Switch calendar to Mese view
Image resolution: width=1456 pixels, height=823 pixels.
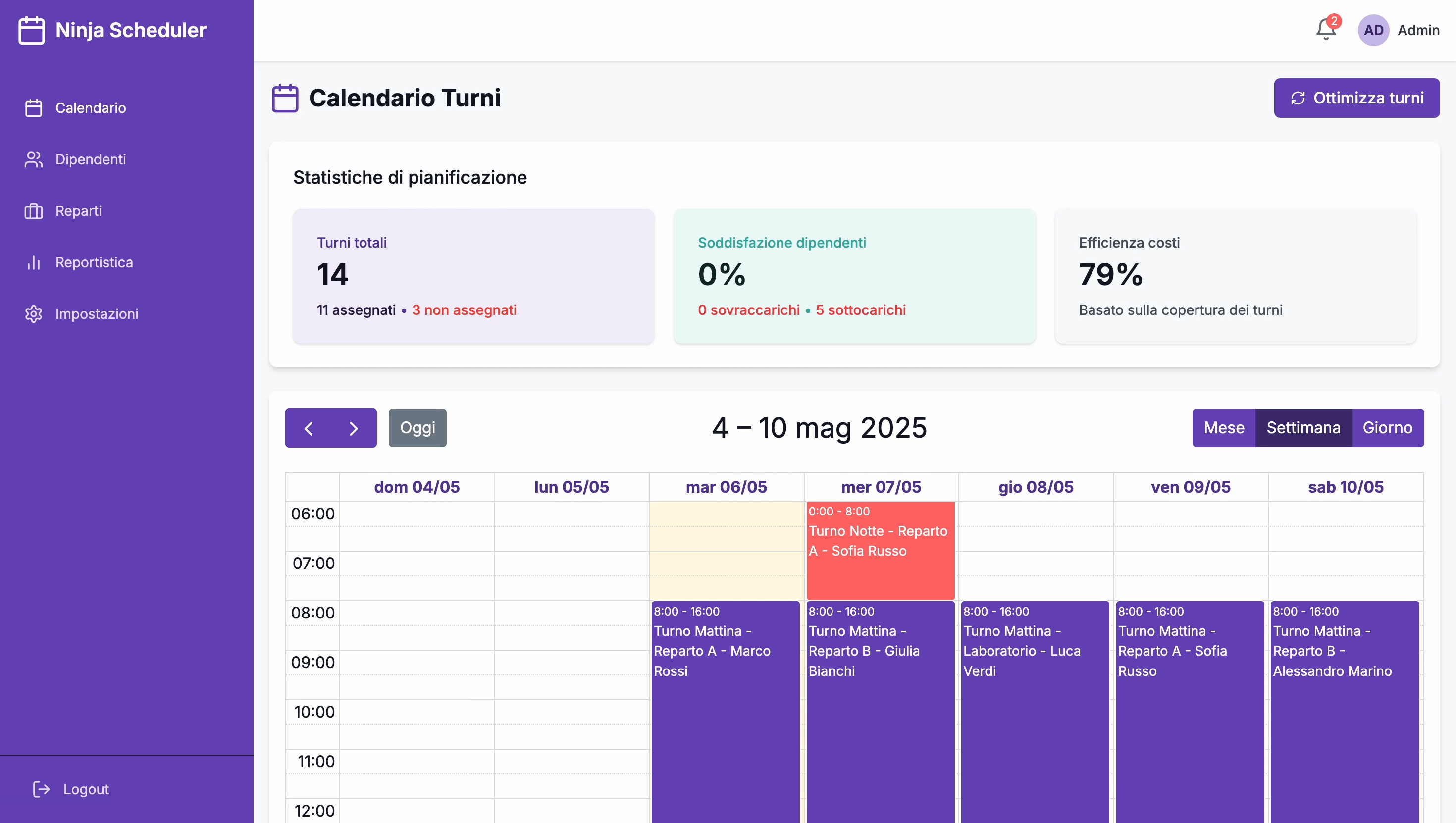click(1224, 428)
